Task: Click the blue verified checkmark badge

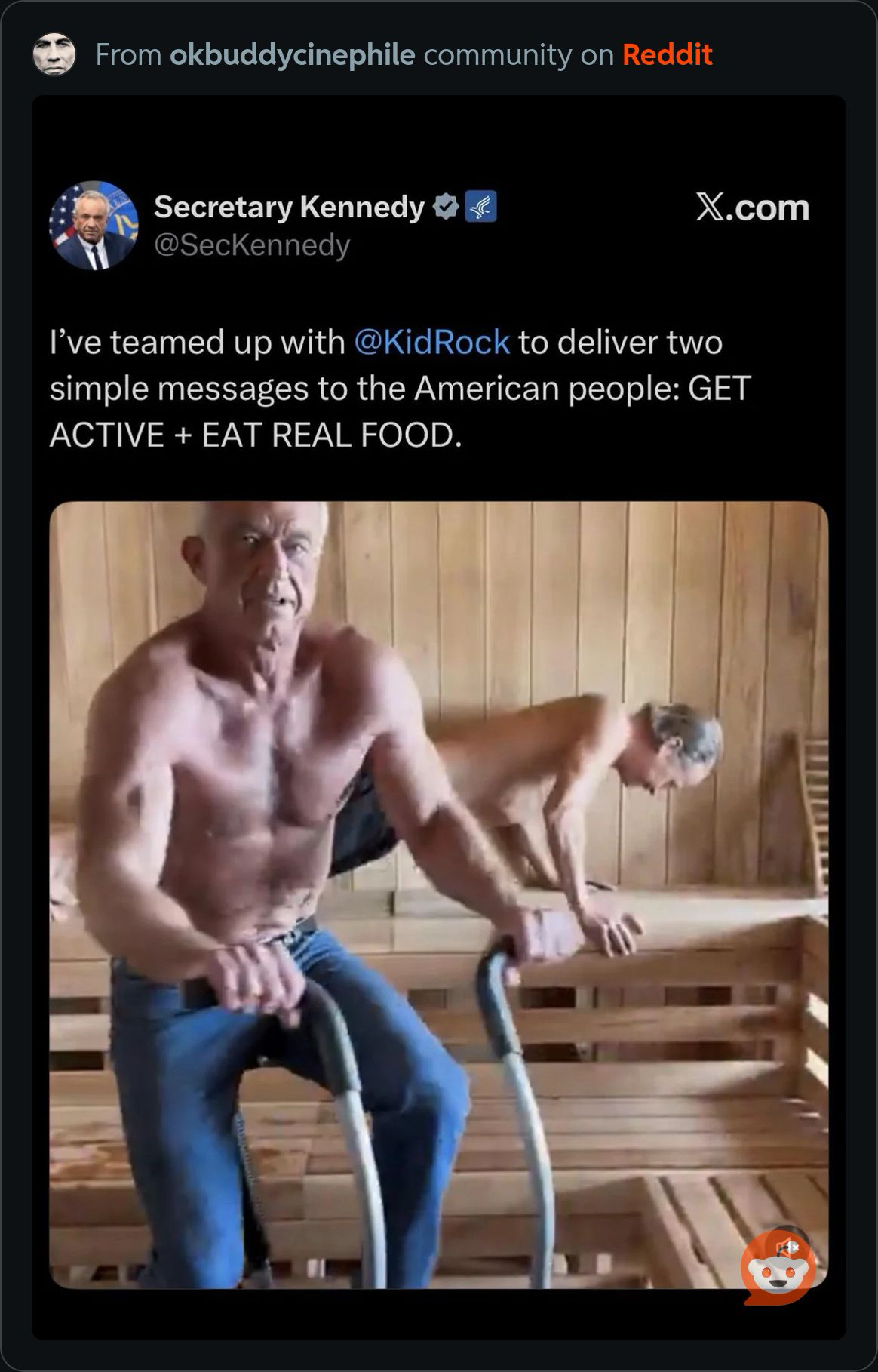Action: pos(446,207)
